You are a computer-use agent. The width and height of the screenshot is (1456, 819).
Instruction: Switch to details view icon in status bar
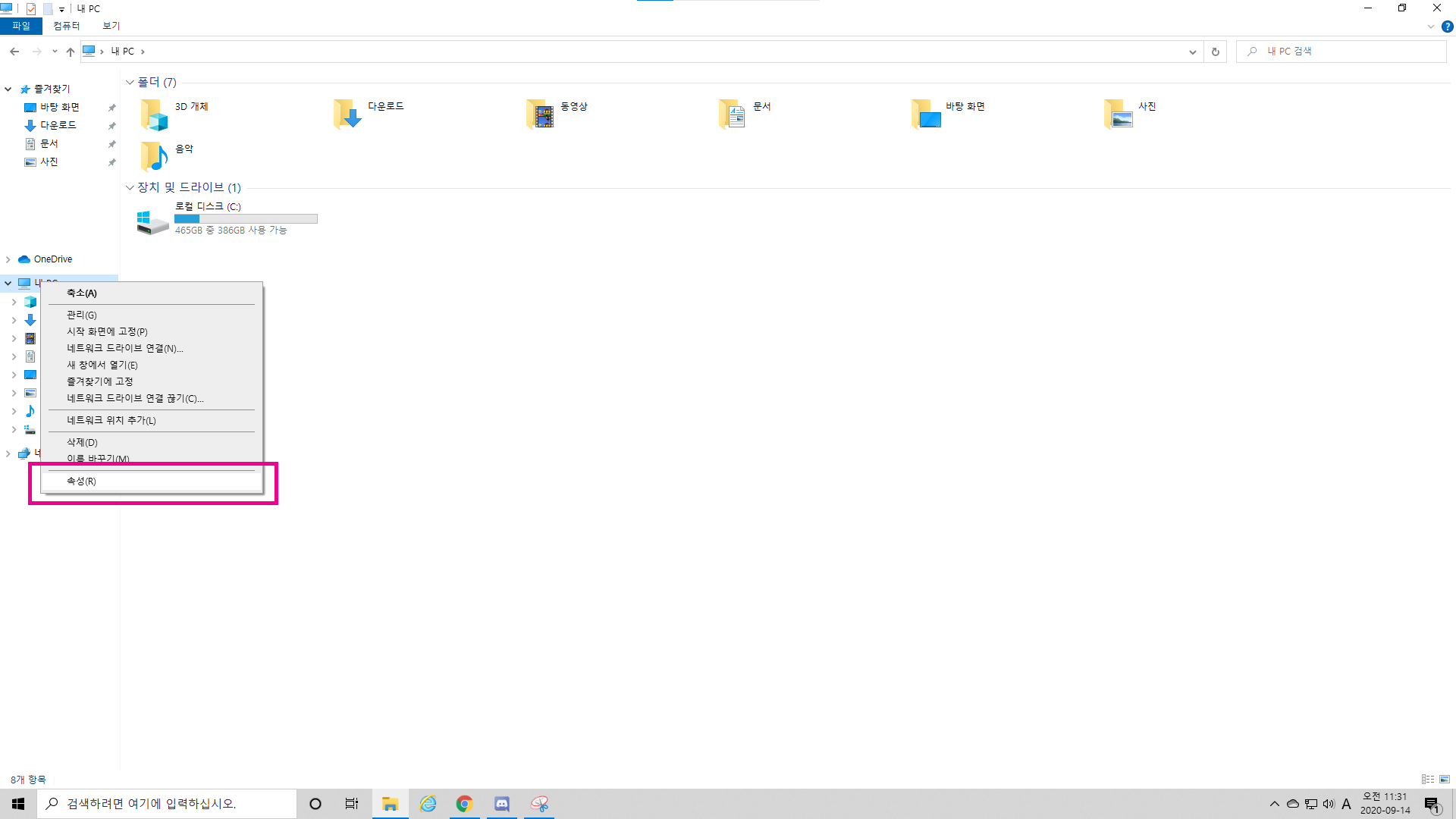coord(1428,779)
